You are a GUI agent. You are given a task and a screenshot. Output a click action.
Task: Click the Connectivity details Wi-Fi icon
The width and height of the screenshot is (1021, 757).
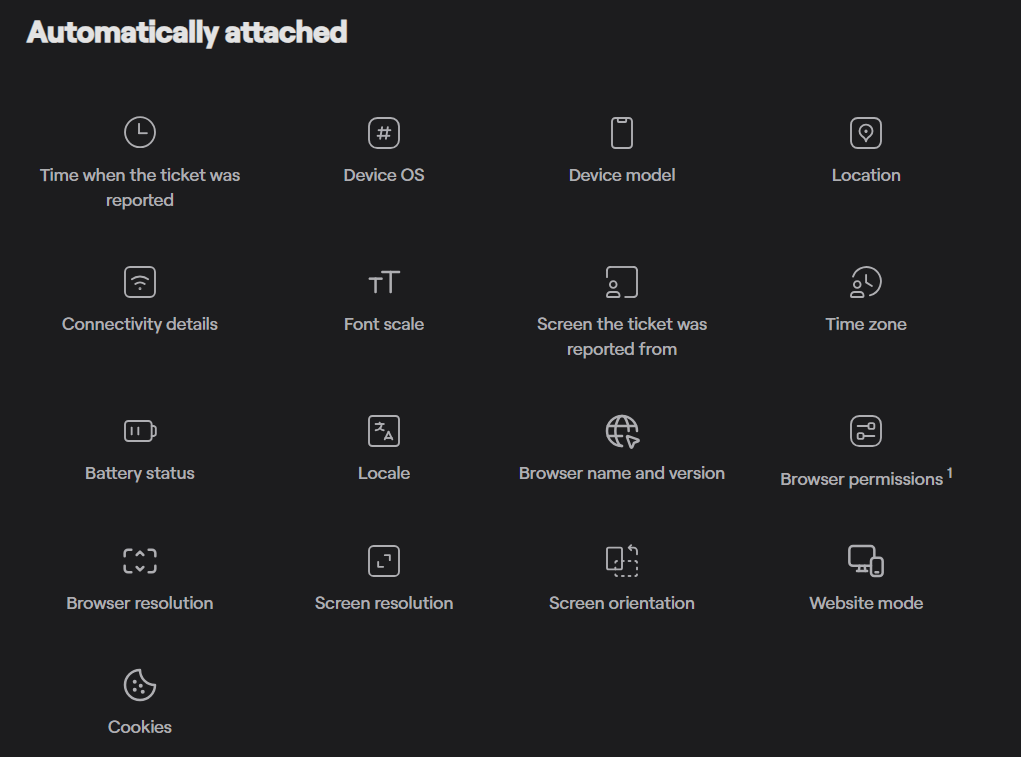(139, 282)
